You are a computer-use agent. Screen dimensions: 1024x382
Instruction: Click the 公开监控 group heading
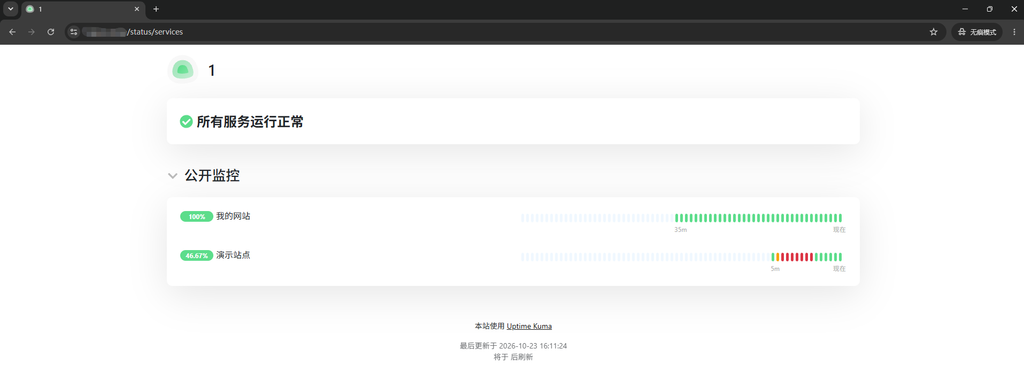click(x=212, y=176)
